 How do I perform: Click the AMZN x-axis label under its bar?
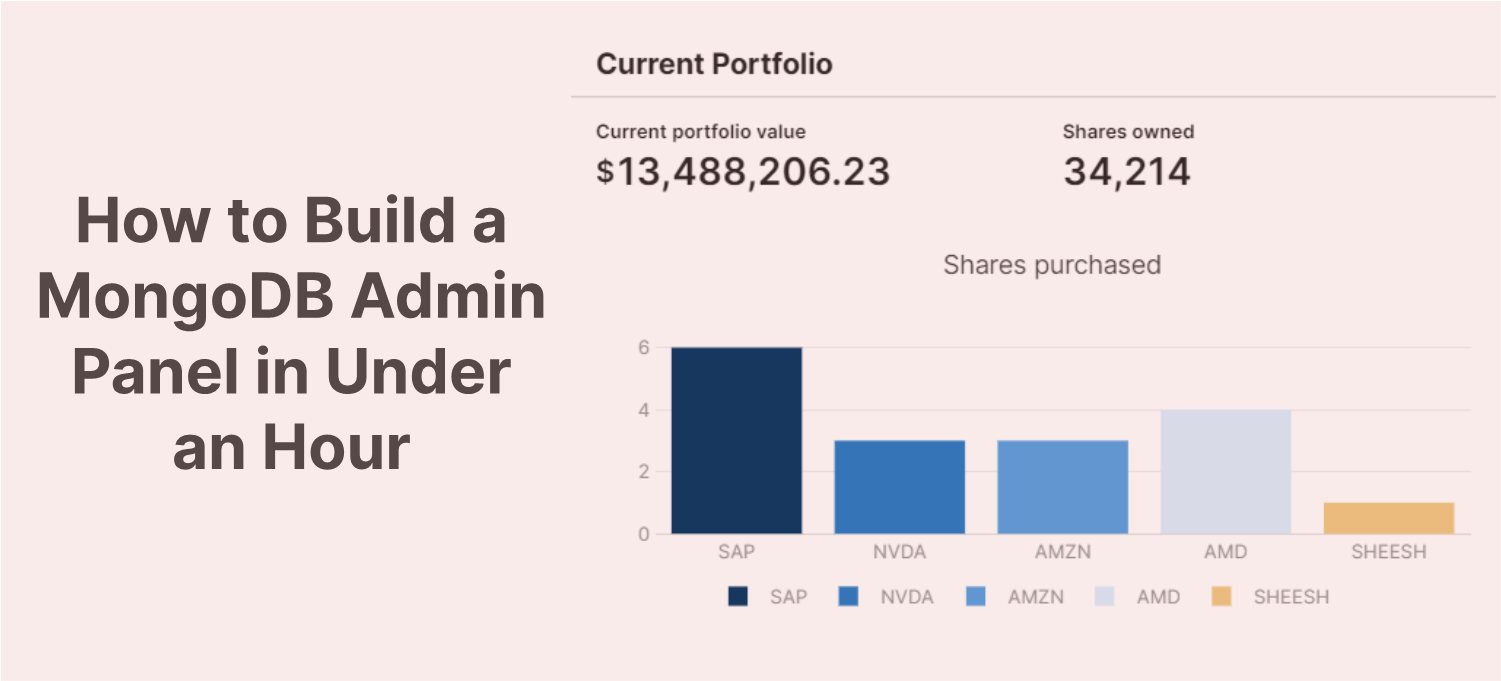tap(1062, 552)
